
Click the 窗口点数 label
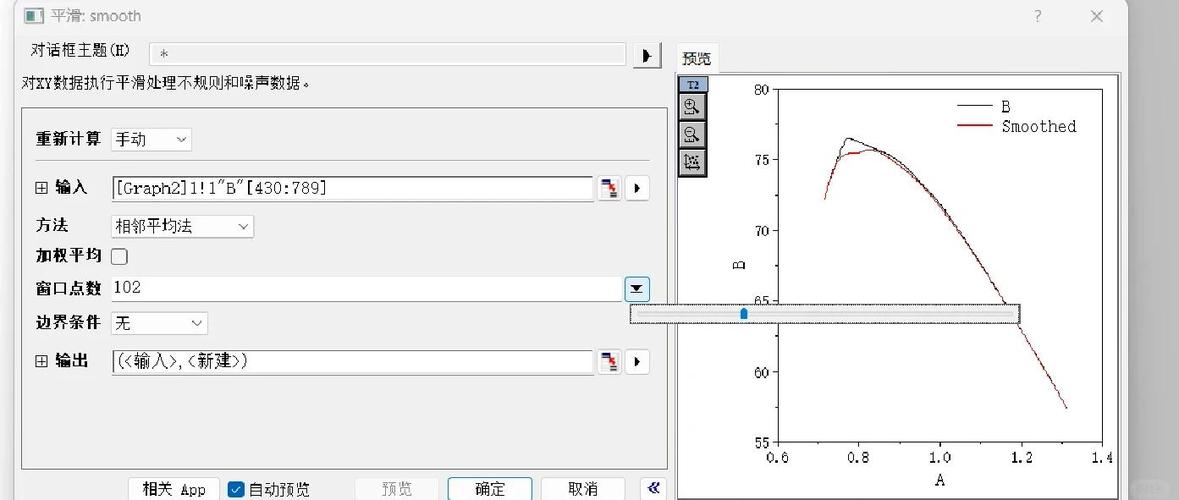tap(68, 289)
